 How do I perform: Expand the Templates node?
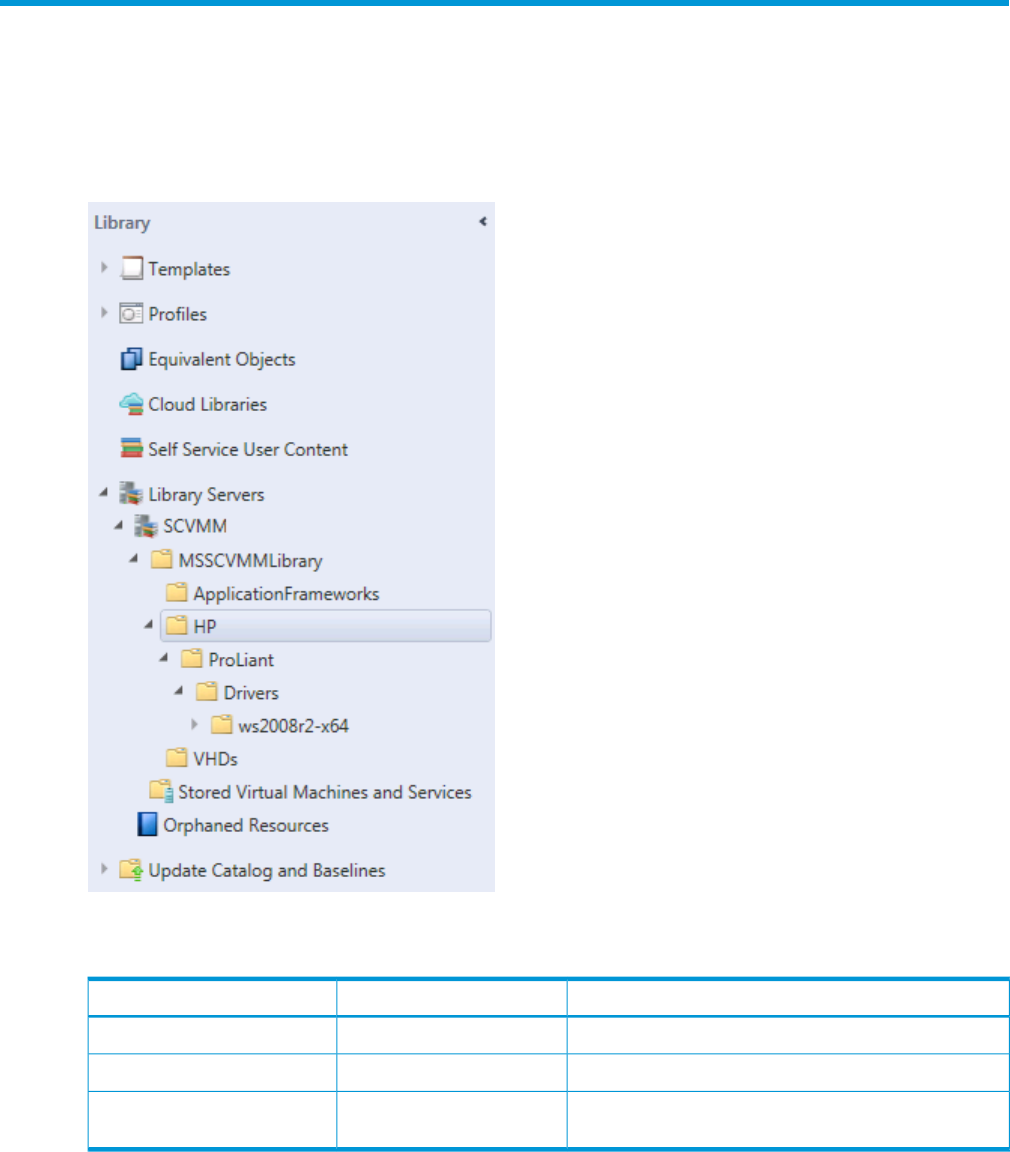coord(104,267)
